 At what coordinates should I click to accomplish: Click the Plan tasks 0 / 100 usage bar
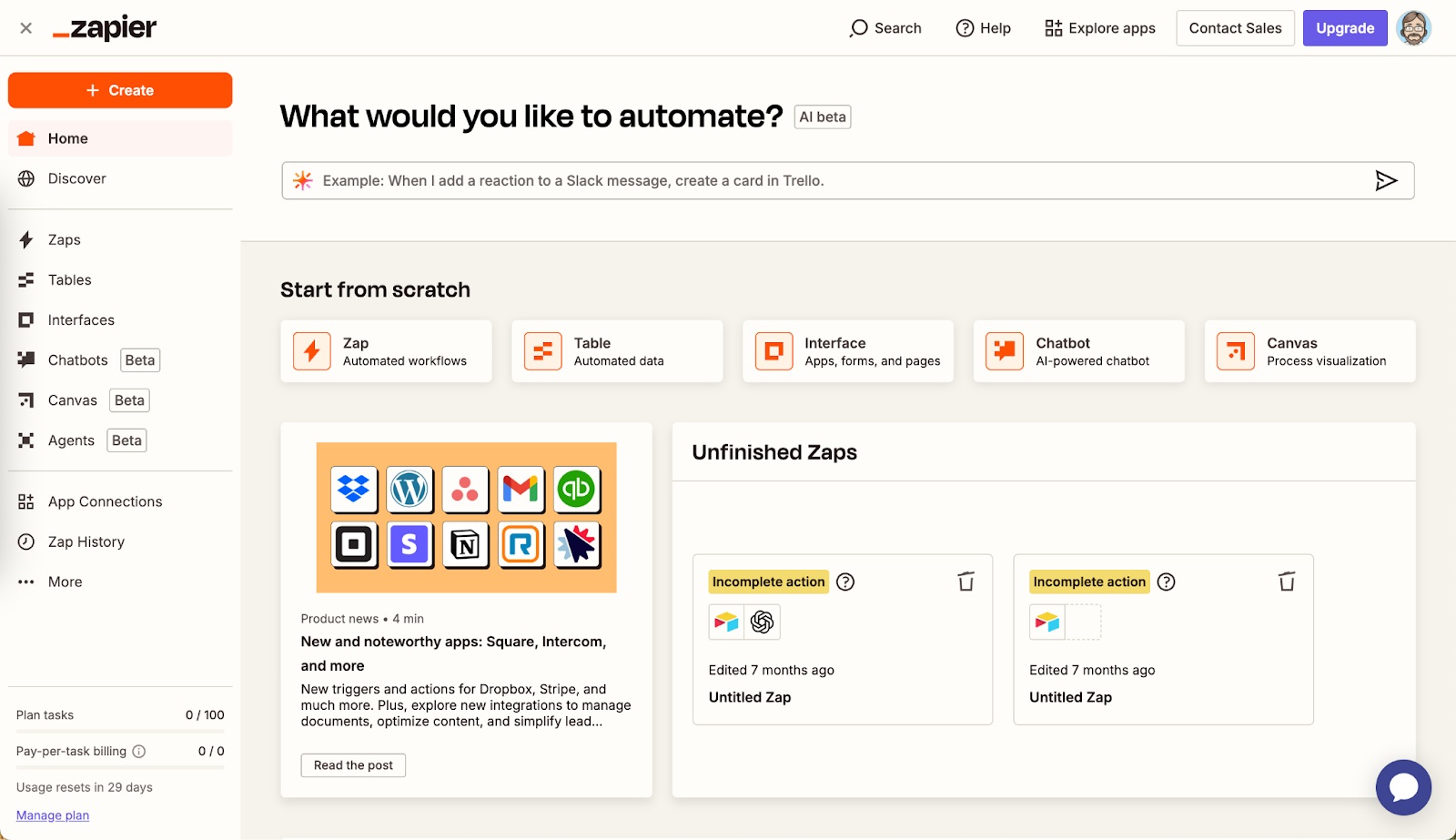[x=120, y=731]
